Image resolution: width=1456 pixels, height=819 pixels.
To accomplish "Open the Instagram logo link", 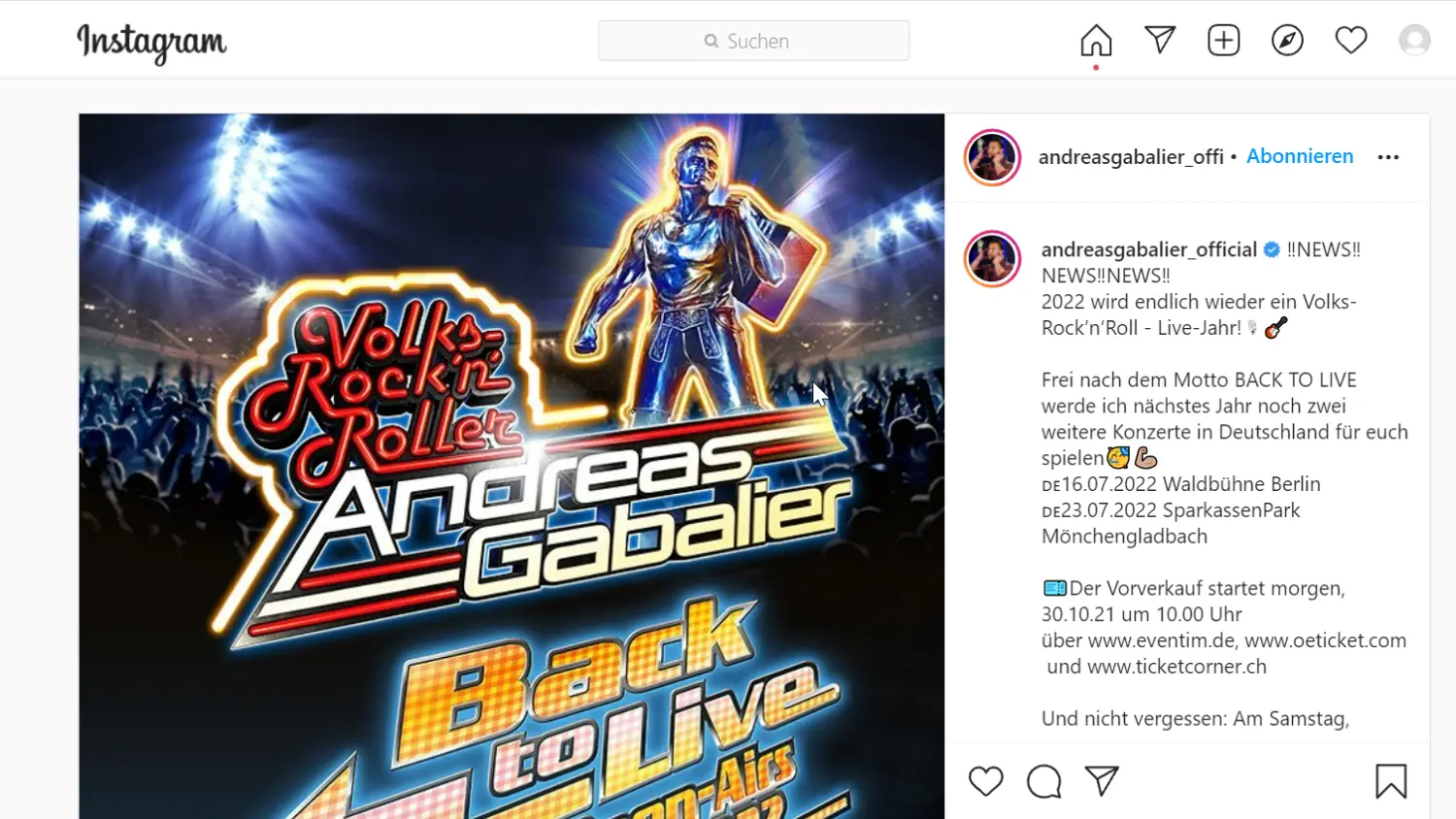I will click(151, 43).
